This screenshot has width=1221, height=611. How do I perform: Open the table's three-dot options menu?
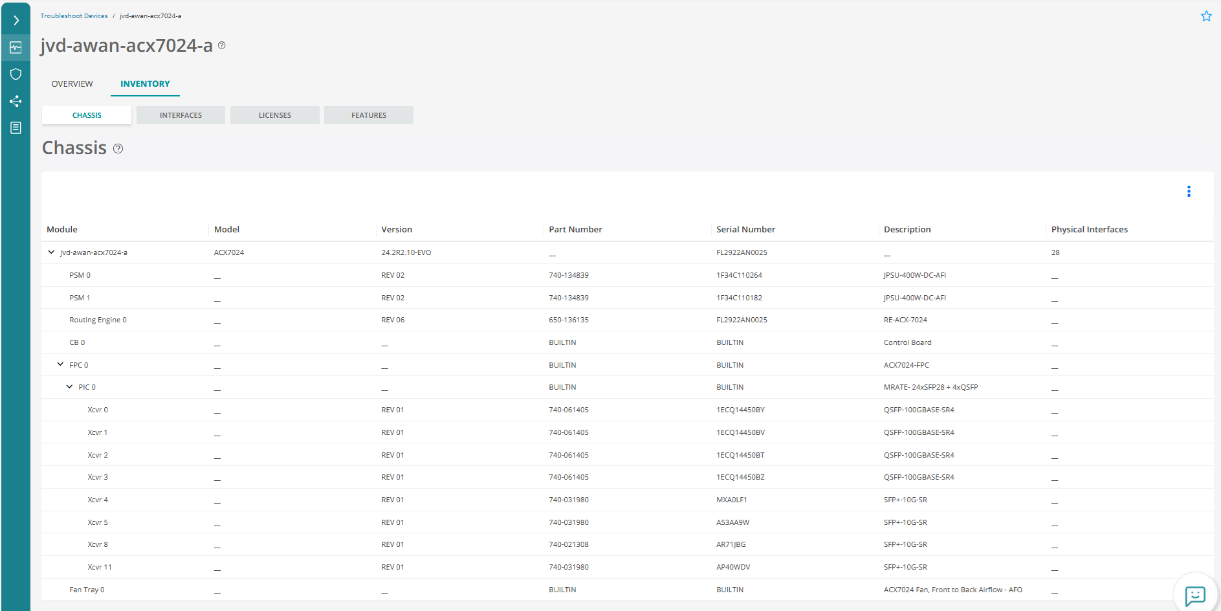coord(1188,192)
